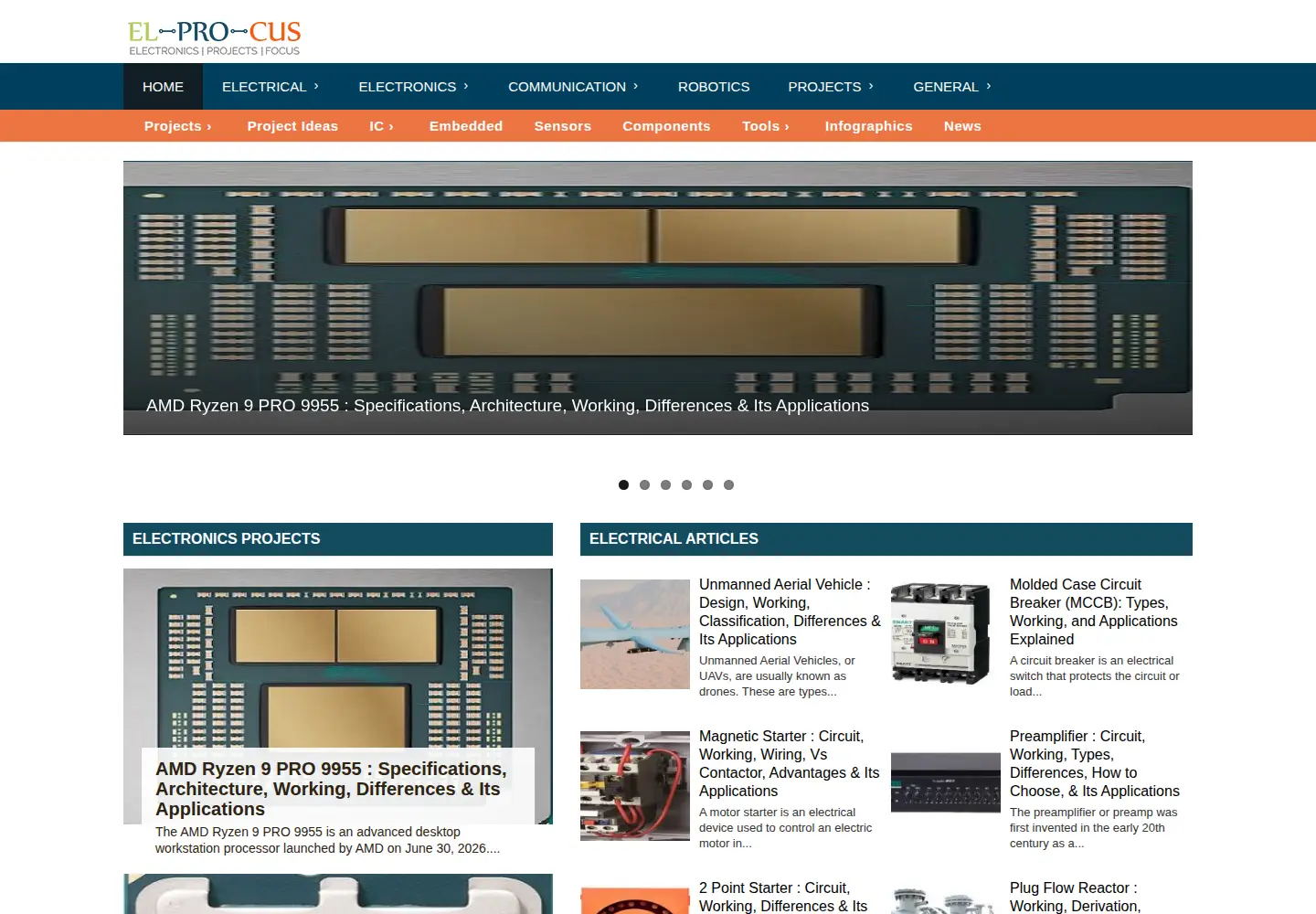Screen dimensions: 1316x914
Task: Open the second Electronics Projects thumbnail below
Action: pos(338,894)
